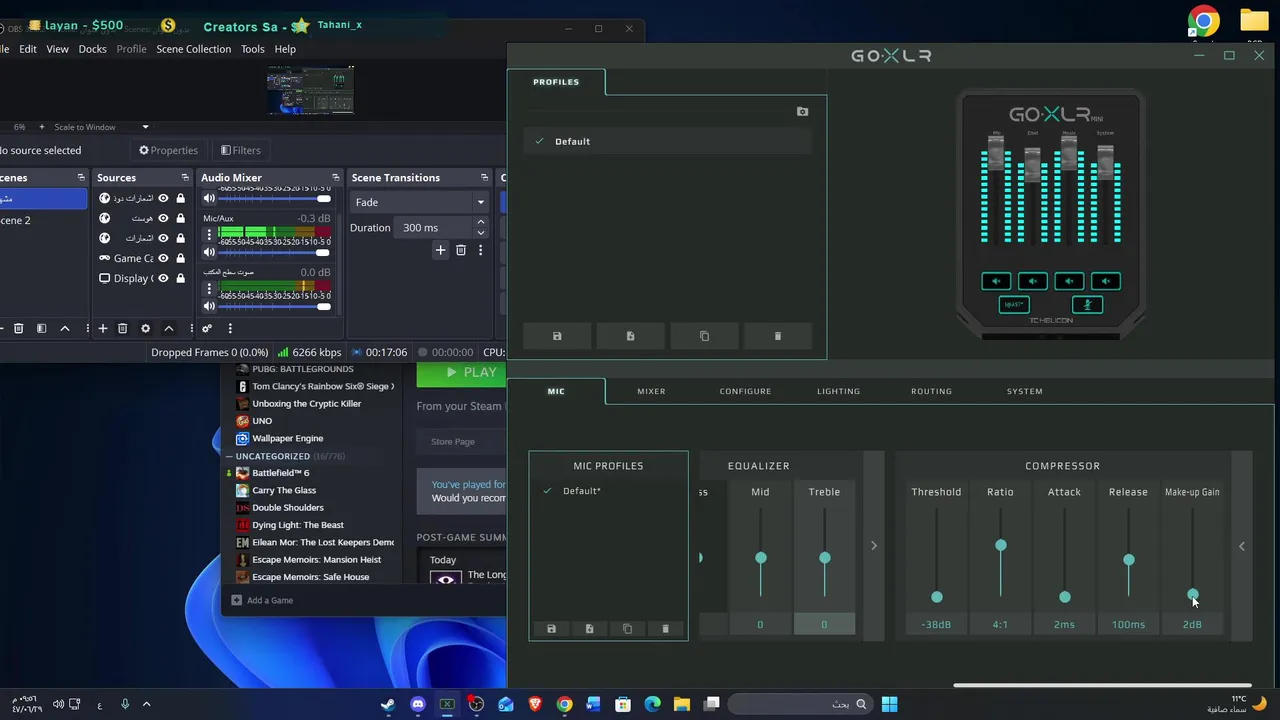Open the Lighting tab in GoXLR

(838, 391)
